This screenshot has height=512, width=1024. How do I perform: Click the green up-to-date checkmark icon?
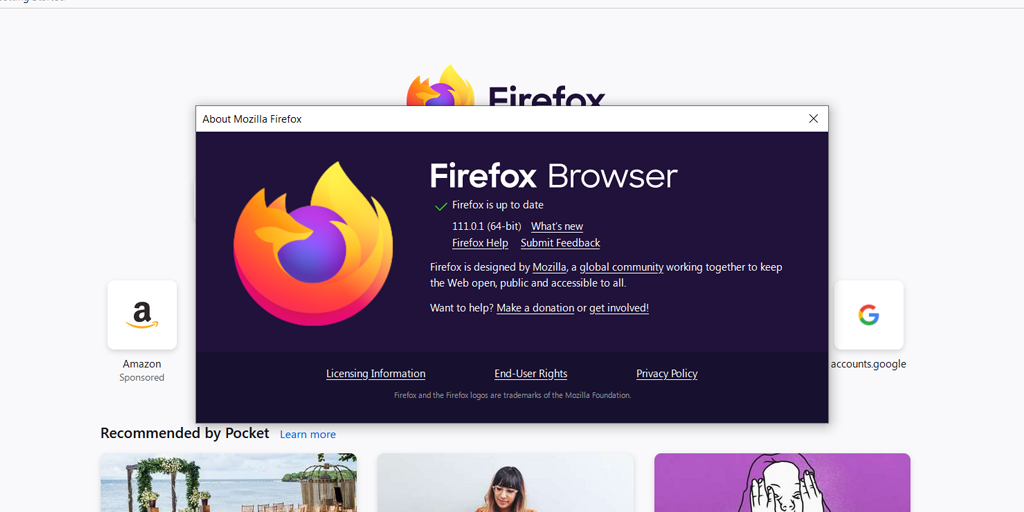(x=441, y=206)
